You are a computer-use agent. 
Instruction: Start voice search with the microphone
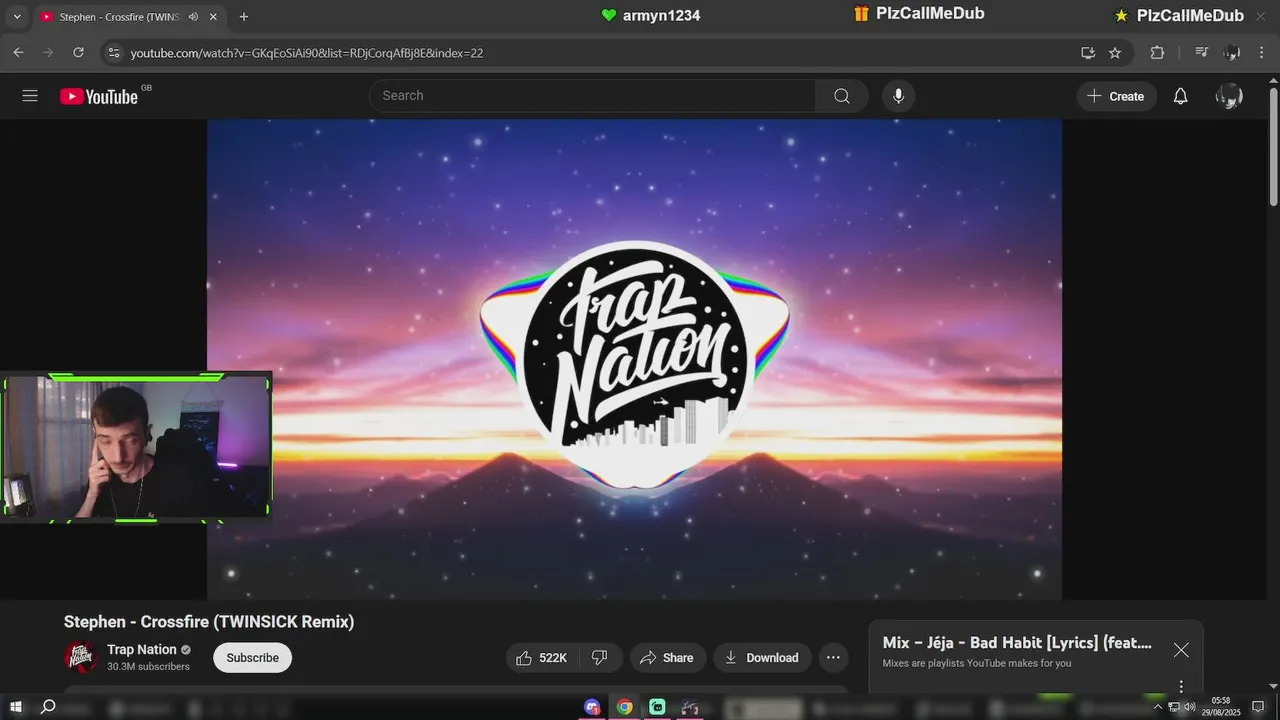[x=898, y=96]
